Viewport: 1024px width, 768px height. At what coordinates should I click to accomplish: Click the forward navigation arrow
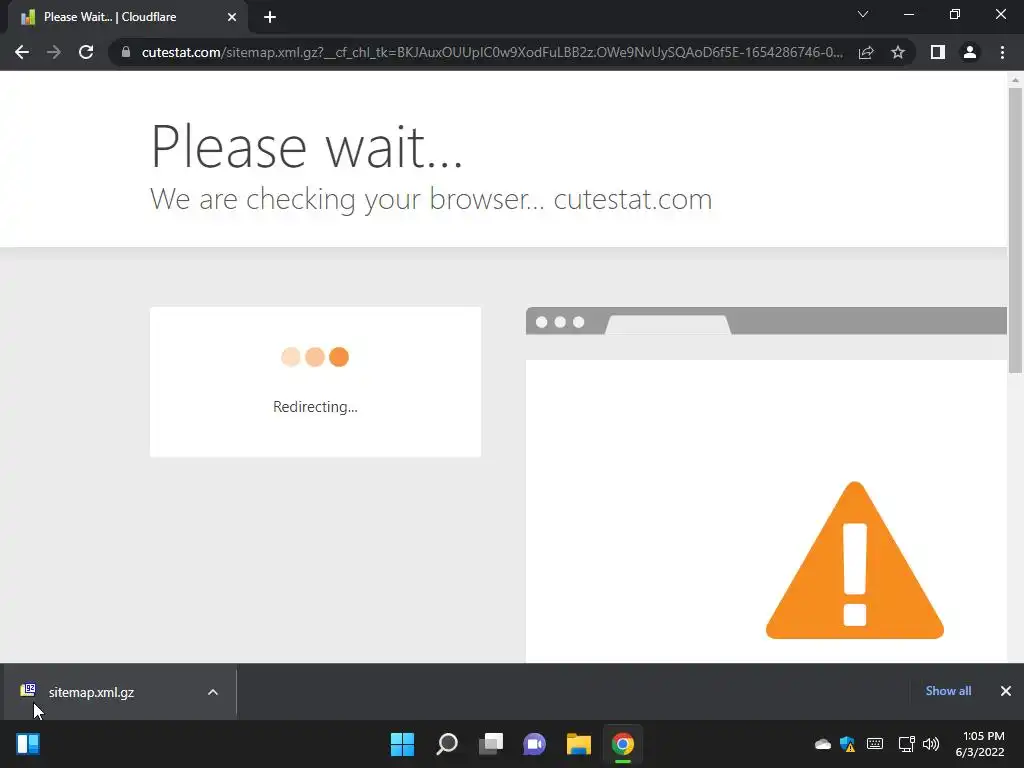point(54,52)
